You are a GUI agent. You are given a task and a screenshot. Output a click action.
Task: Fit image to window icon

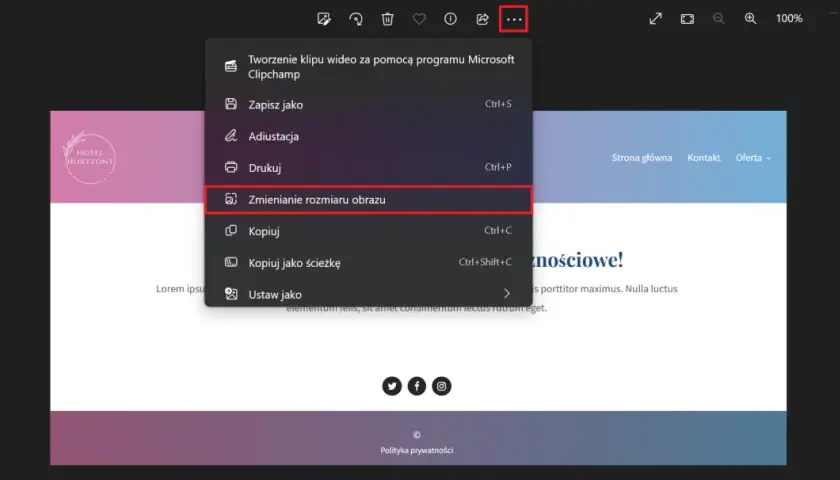coord(687,19)
